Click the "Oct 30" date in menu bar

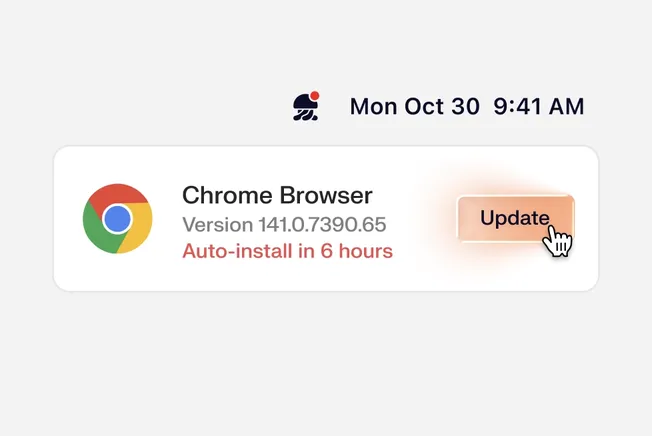coord(440,106)
